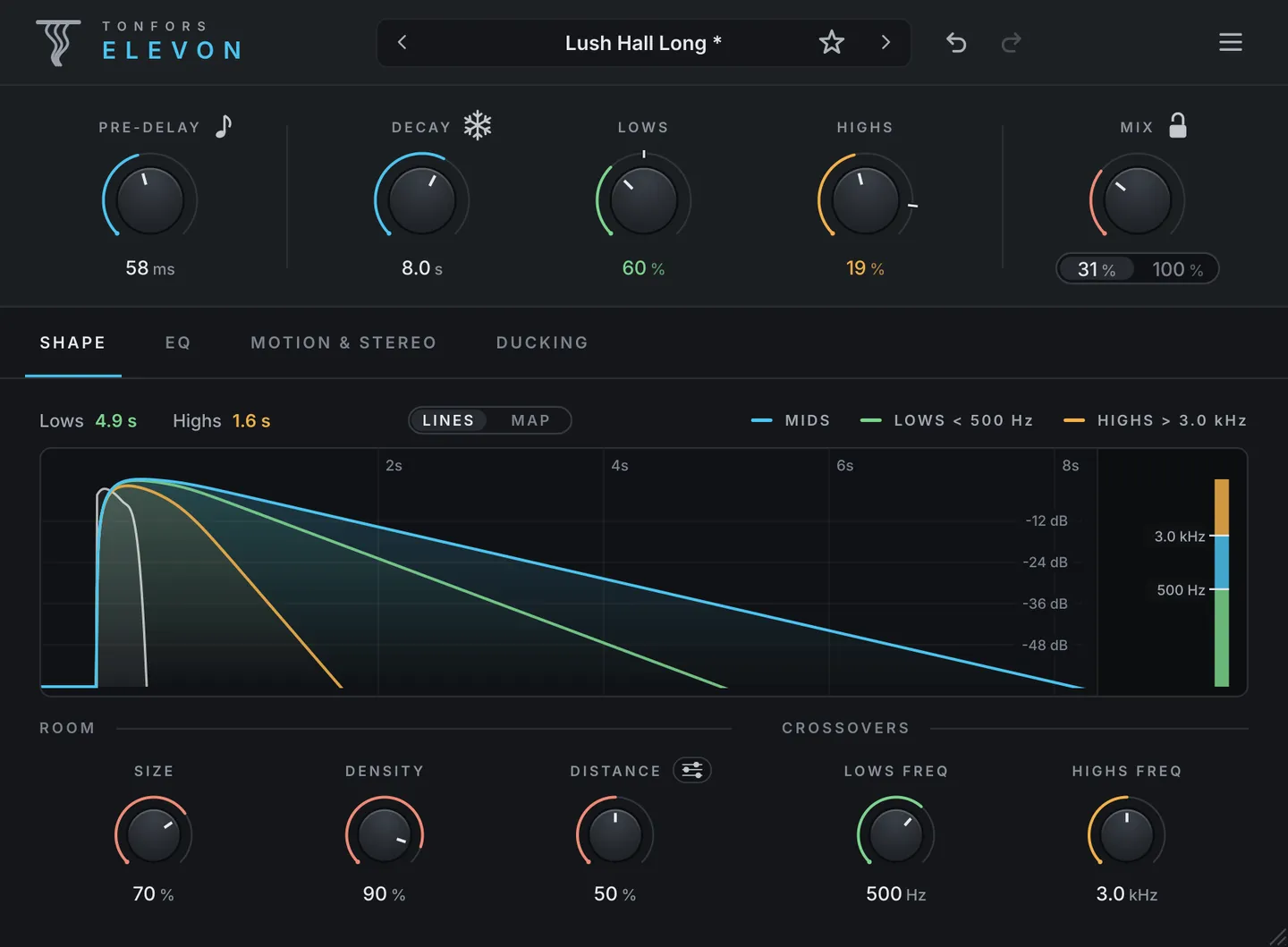Undo the last change
Image resolution: width=1288 pixels, height=947 pixels.
(956, 42)
